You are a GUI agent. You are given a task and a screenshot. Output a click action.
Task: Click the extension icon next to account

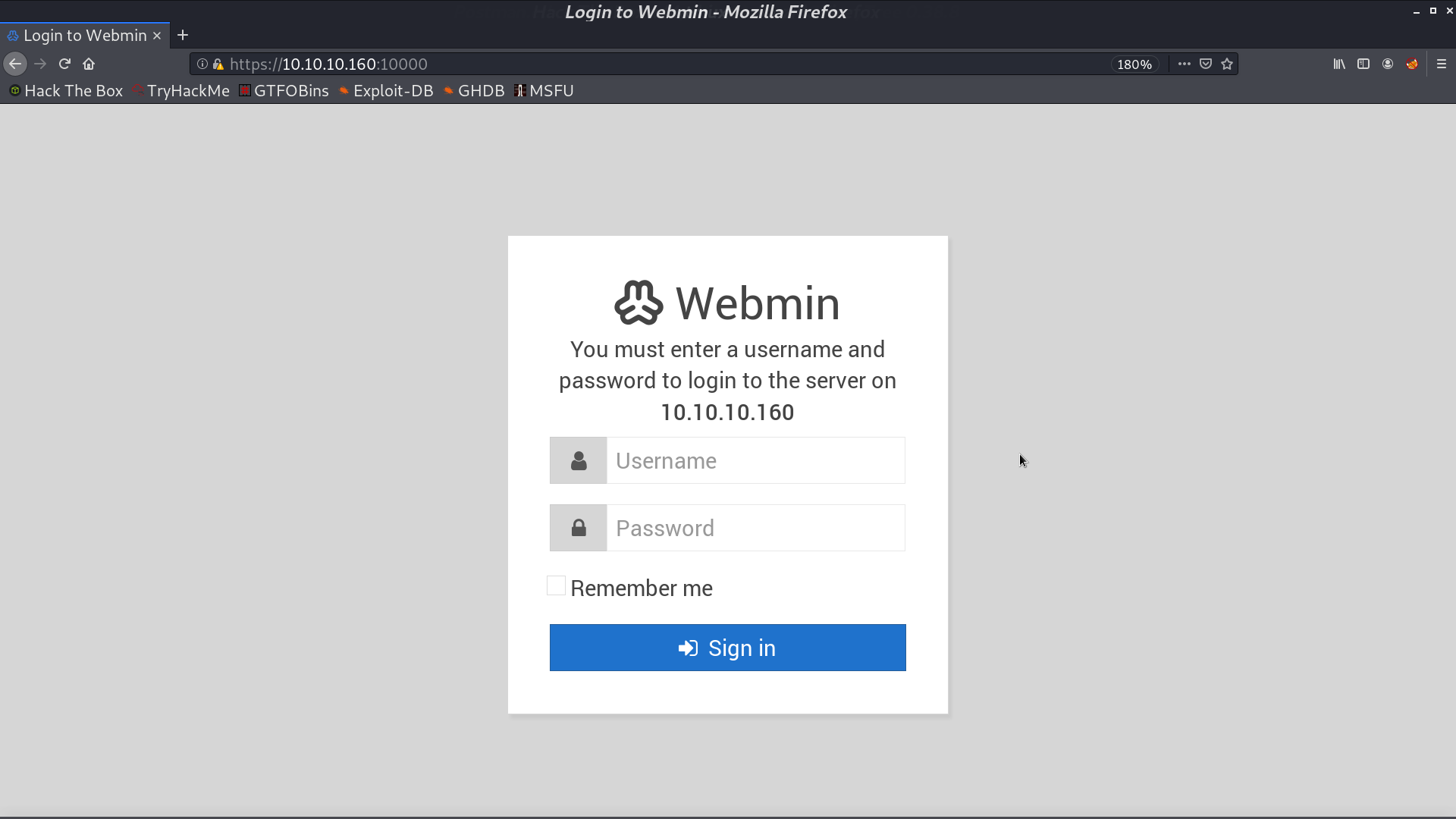[x=1412, y=64]
